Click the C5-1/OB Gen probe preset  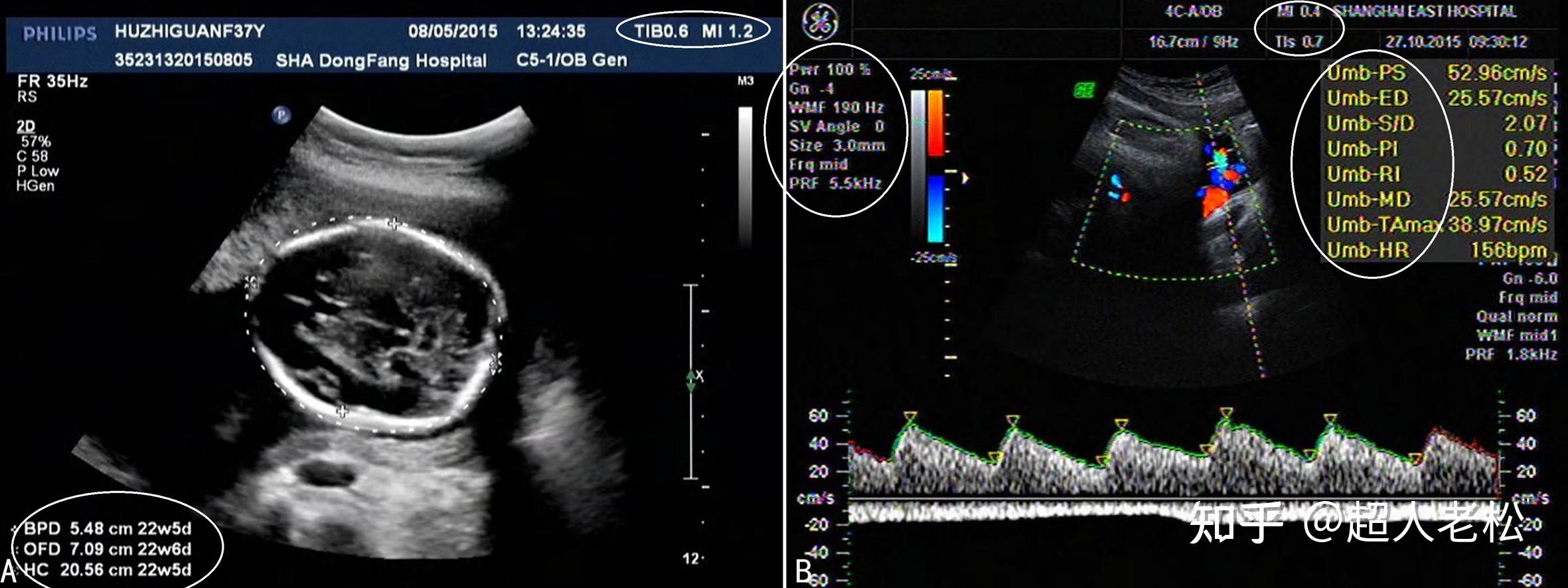coord(572,60)
